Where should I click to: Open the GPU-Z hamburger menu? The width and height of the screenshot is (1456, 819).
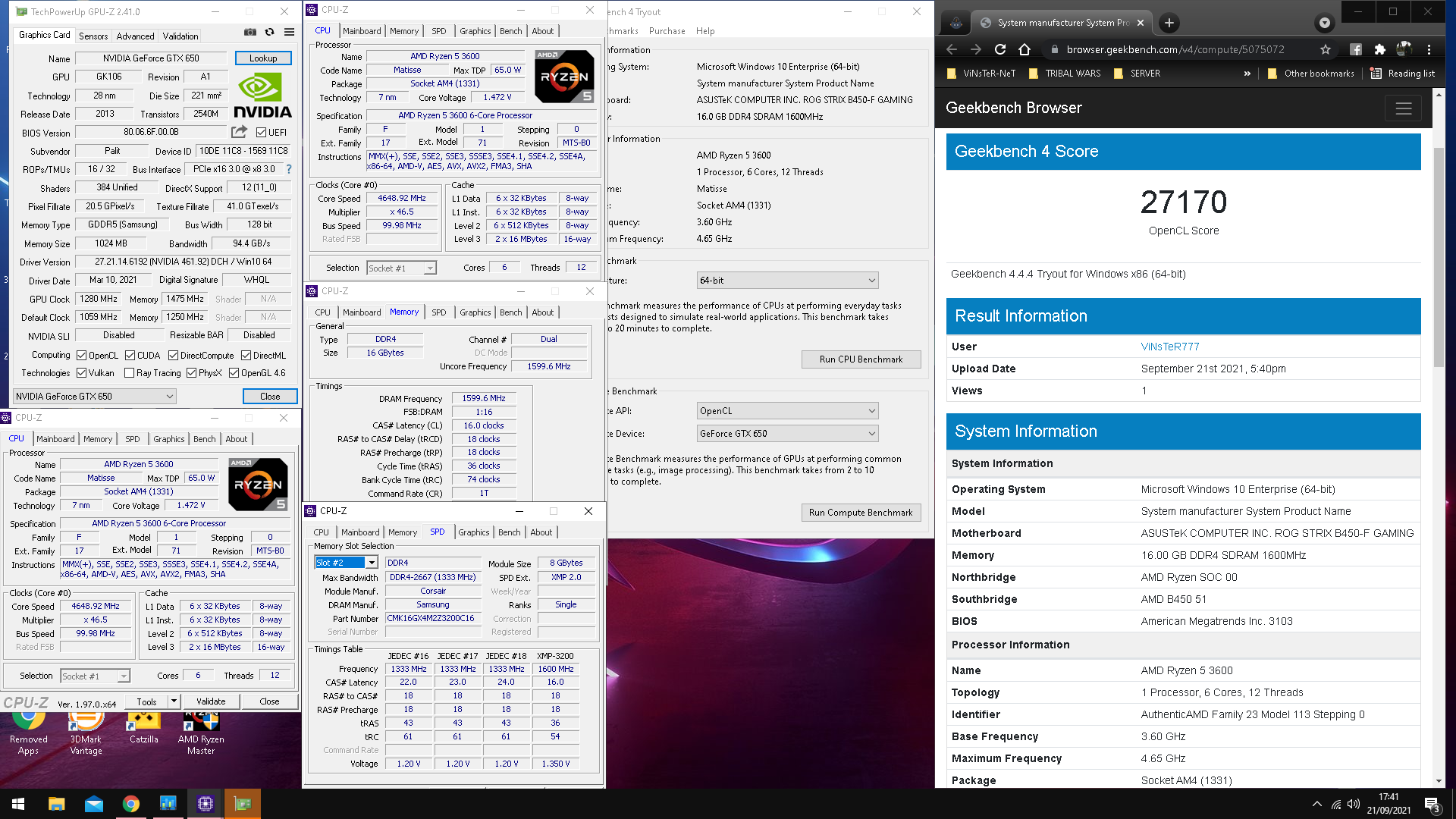289,33
